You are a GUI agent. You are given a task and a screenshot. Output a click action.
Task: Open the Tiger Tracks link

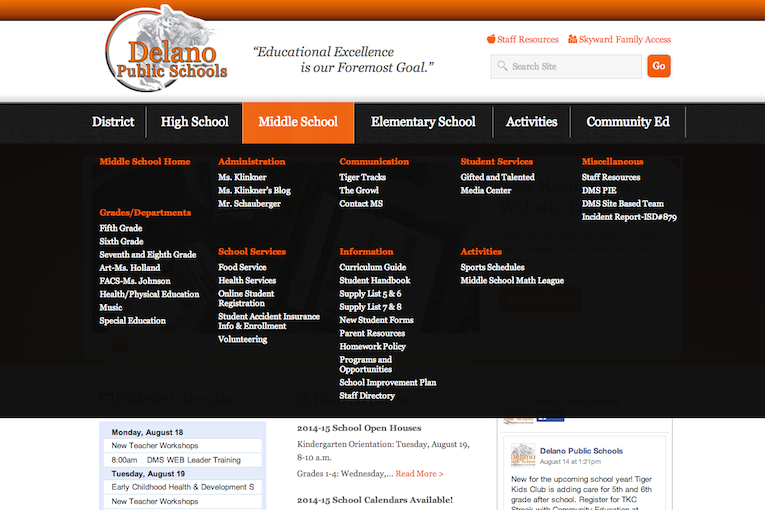(x=362, y=177)
